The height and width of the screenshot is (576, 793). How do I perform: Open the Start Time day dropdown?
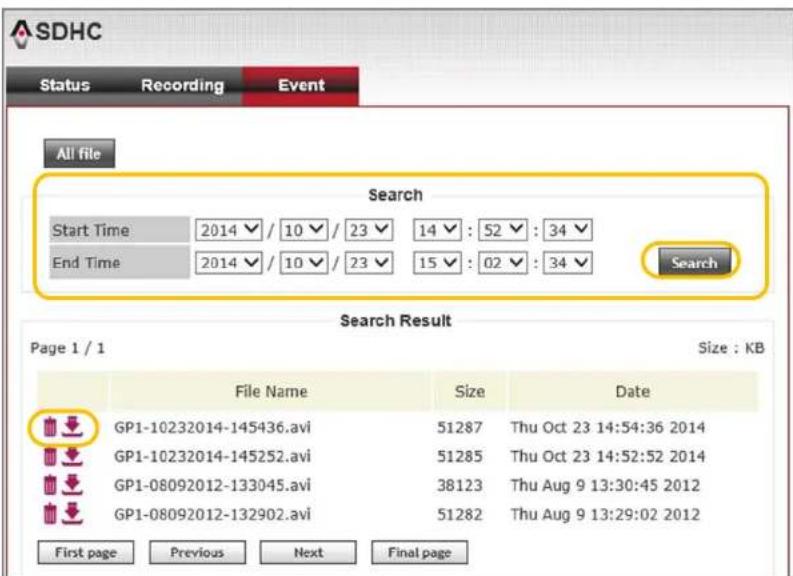point(369,231)
